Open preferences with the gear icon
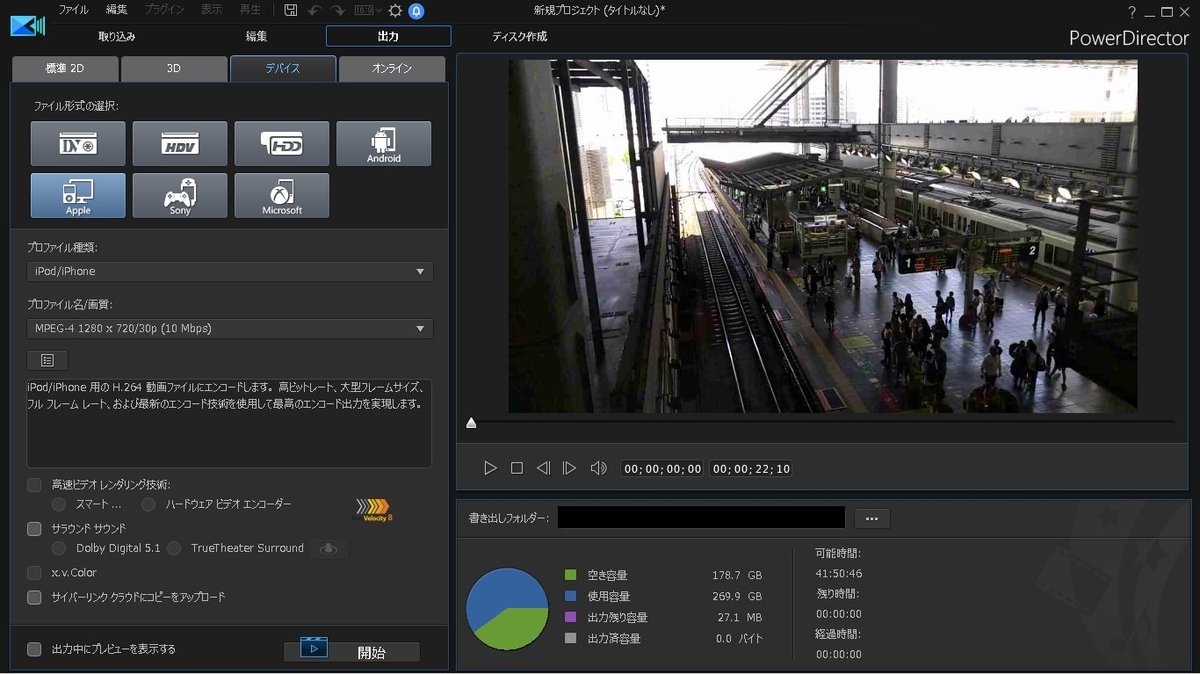1200x674 pixels. coord(395,10)
